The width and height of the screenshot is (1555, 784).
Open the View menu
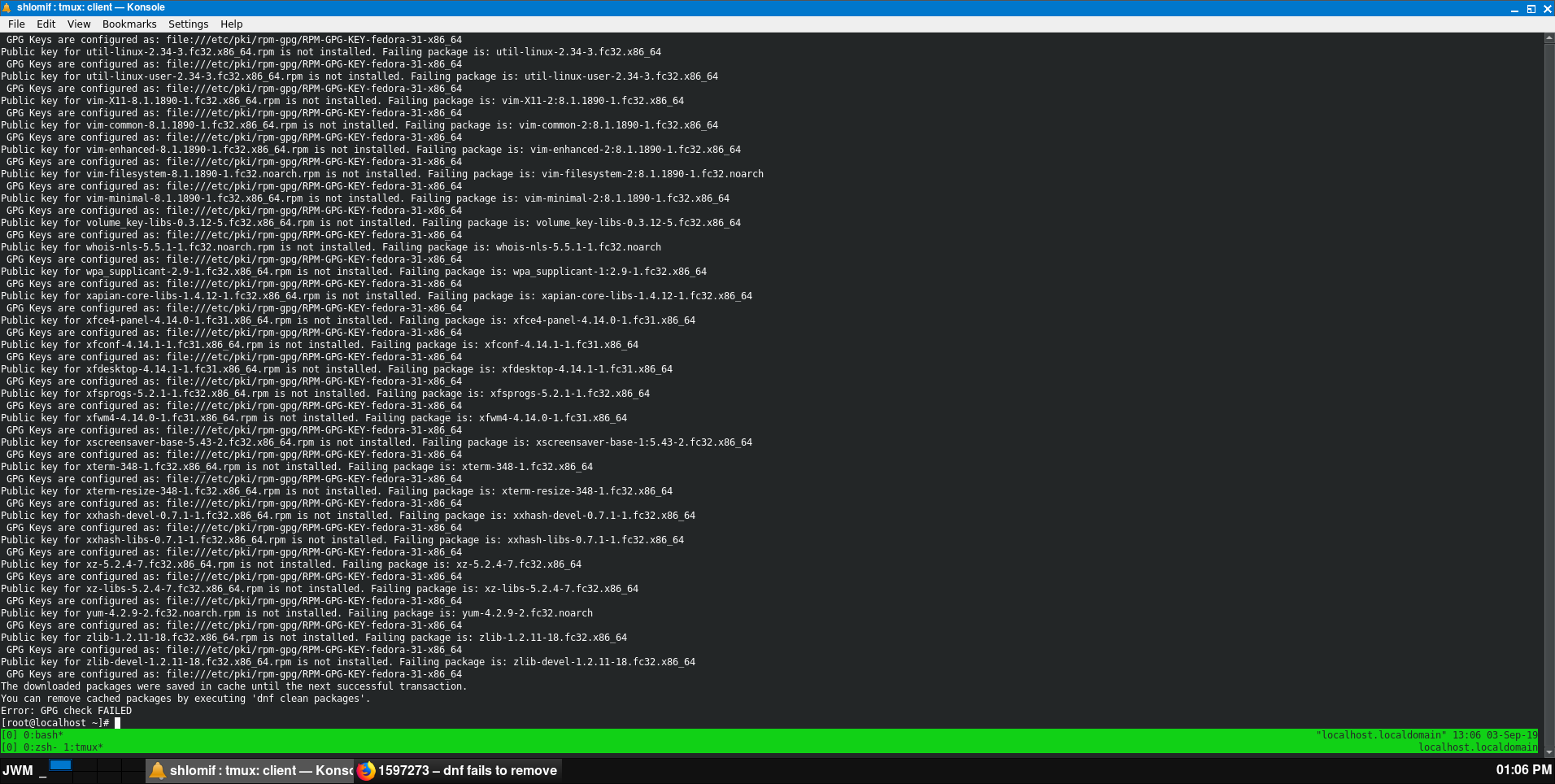coord(79,24)
